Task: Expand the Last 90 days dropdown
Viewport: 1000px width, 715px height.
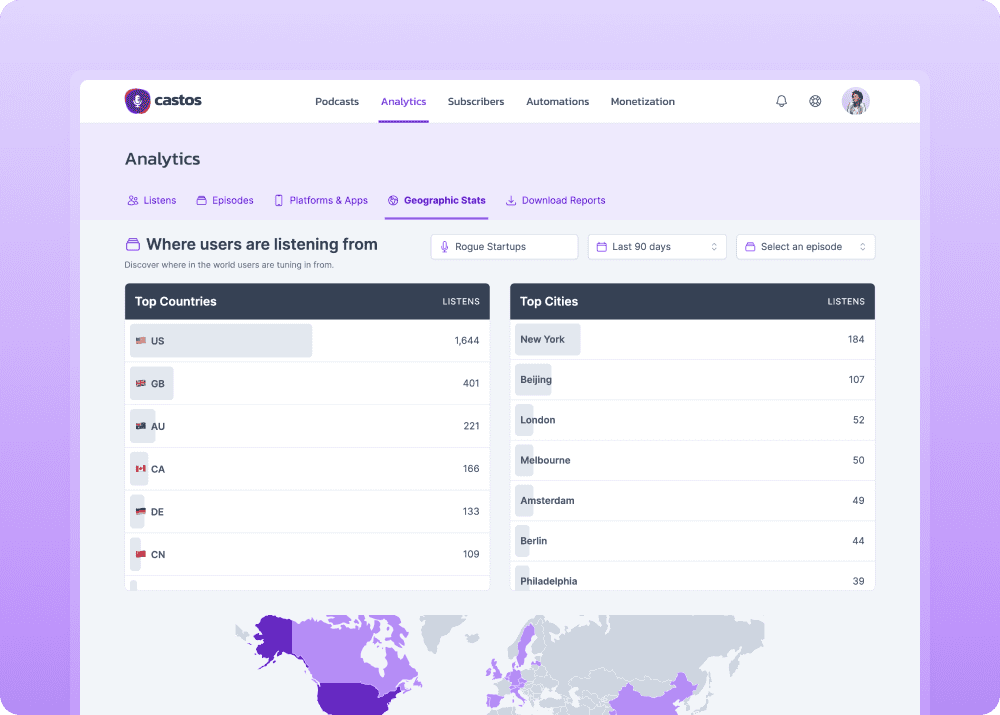Action: [657, 247]
